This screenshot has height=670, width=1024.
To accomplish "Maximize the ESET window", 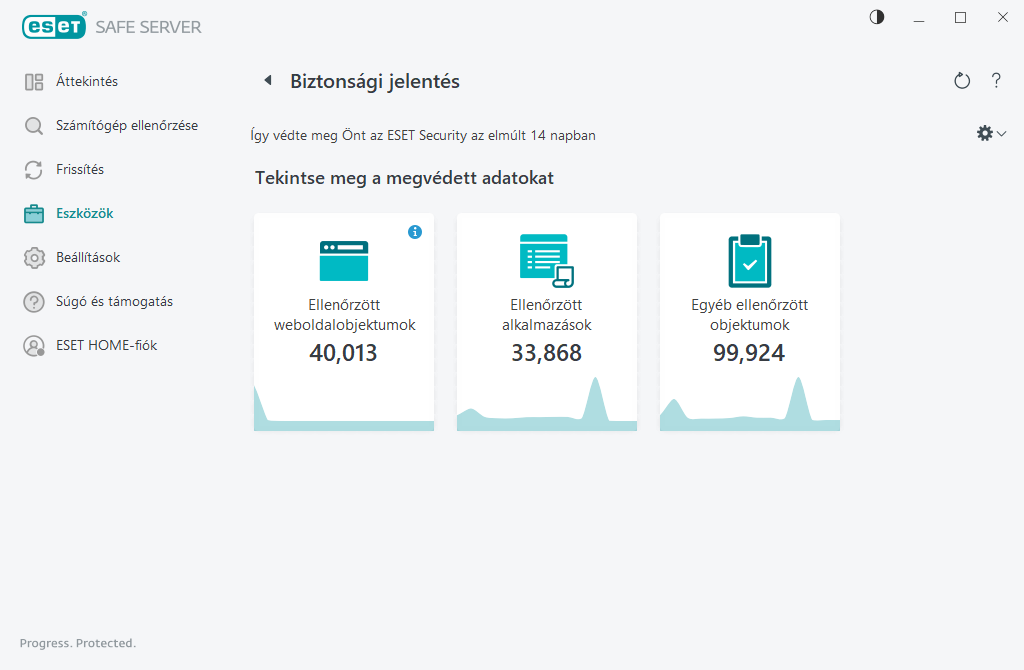I will click(x=961, y=18).
